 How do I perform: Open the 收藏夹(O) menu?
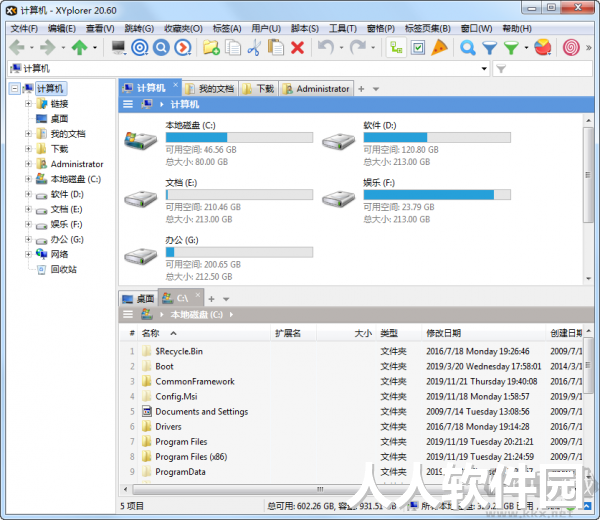click(183, 29)
